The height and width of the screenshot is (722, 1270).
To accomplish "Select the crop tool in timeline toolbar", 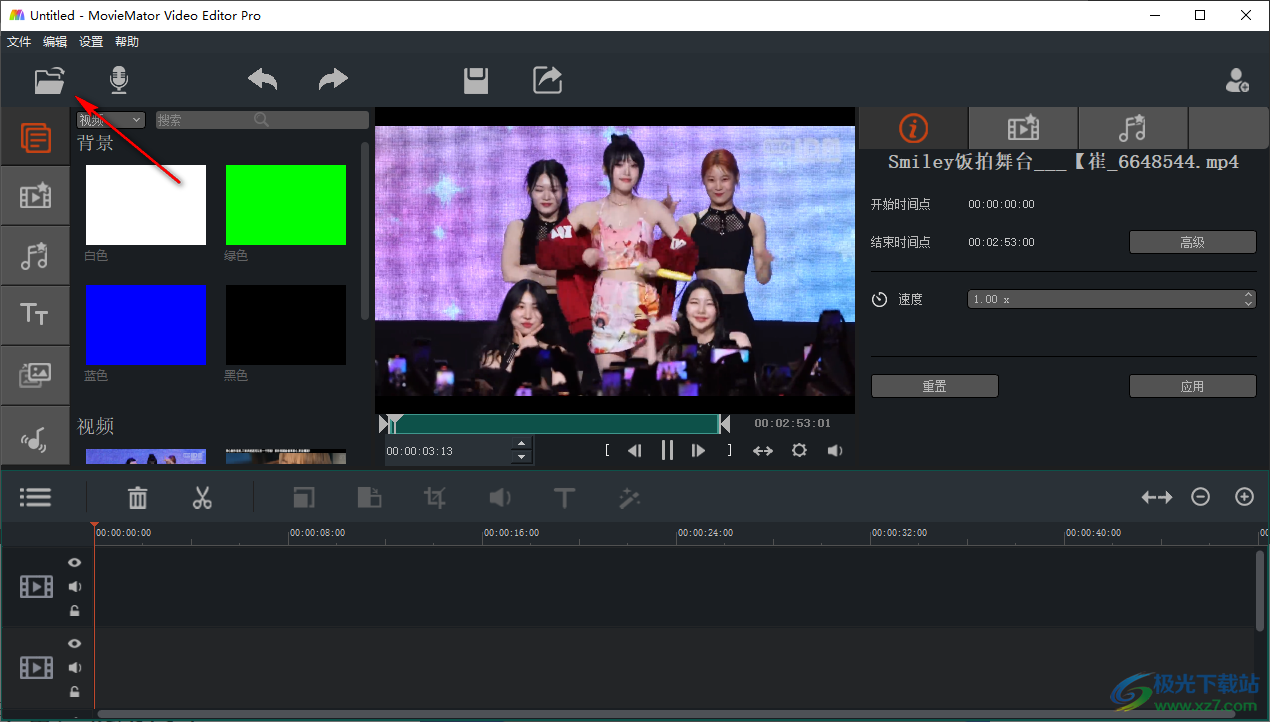I will point(435,497).
